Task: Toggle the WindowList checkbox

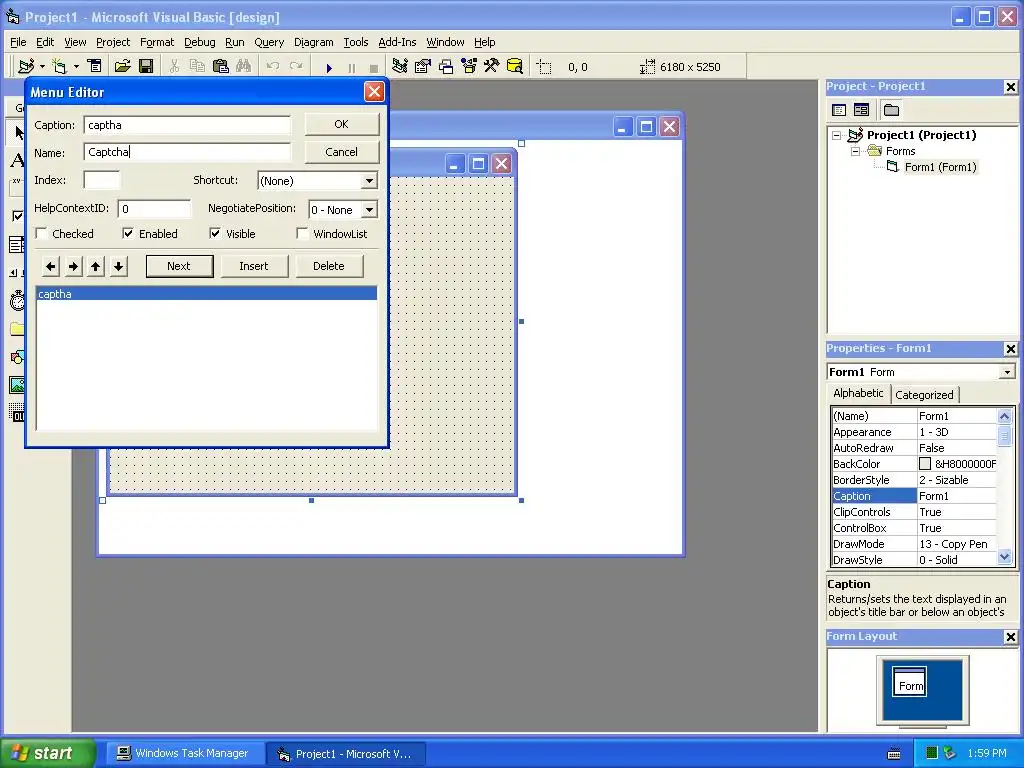Action: [x=302, y=234]
